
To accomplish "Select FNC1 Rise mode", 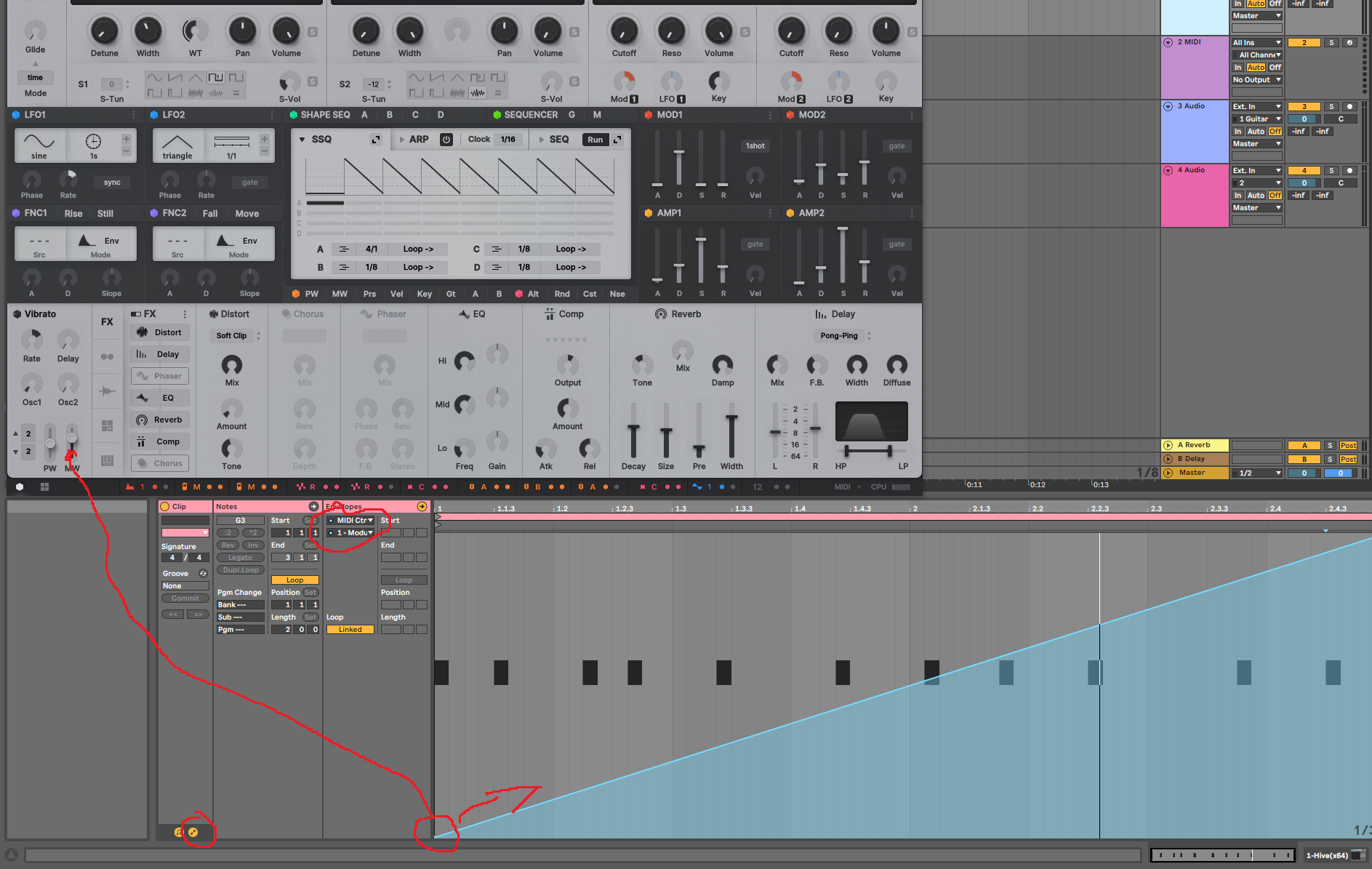I will pos(73,214).
